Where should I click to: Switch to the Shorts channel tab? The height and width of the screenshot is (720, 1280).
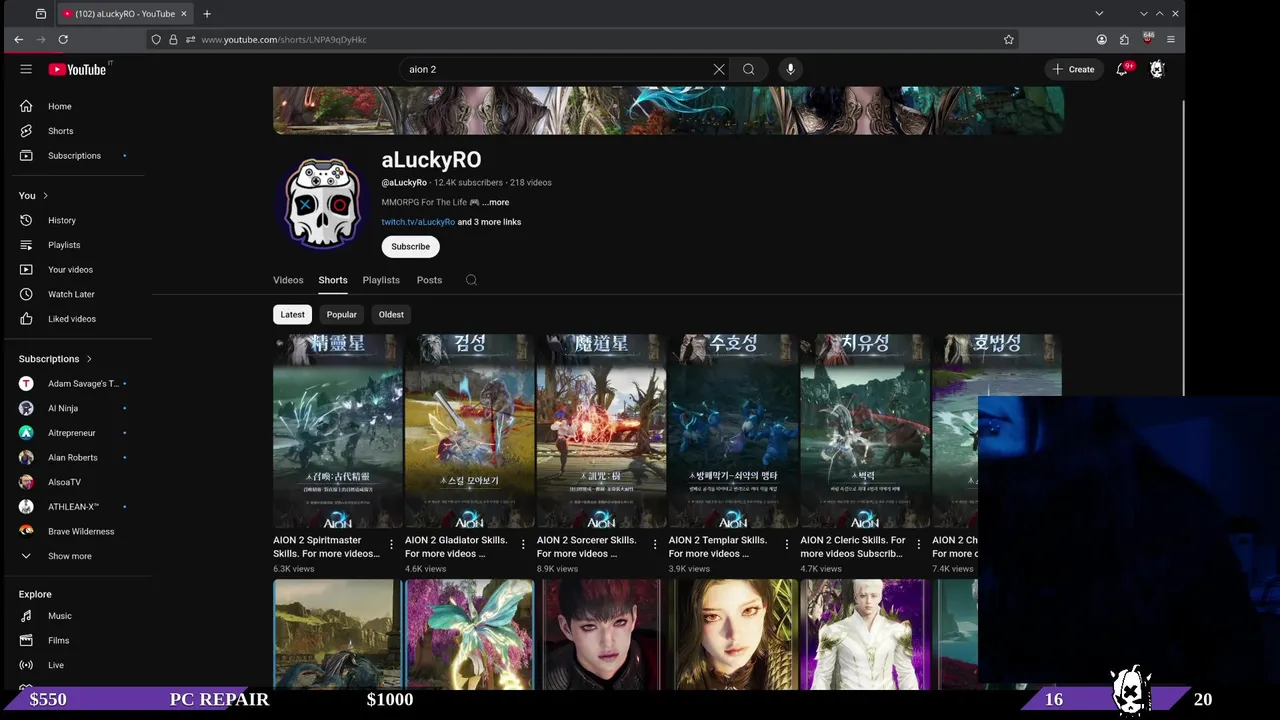(333, 280)
